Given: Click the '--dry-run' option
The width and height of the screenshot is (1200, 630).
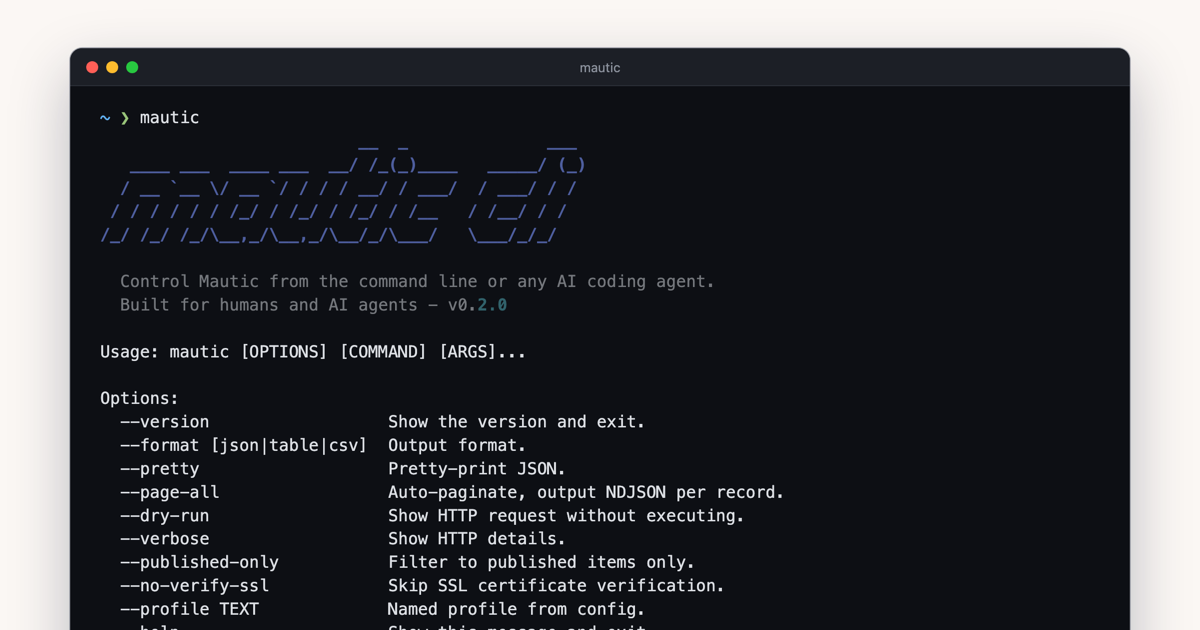Looking at the screenshot, I should 165,516.
